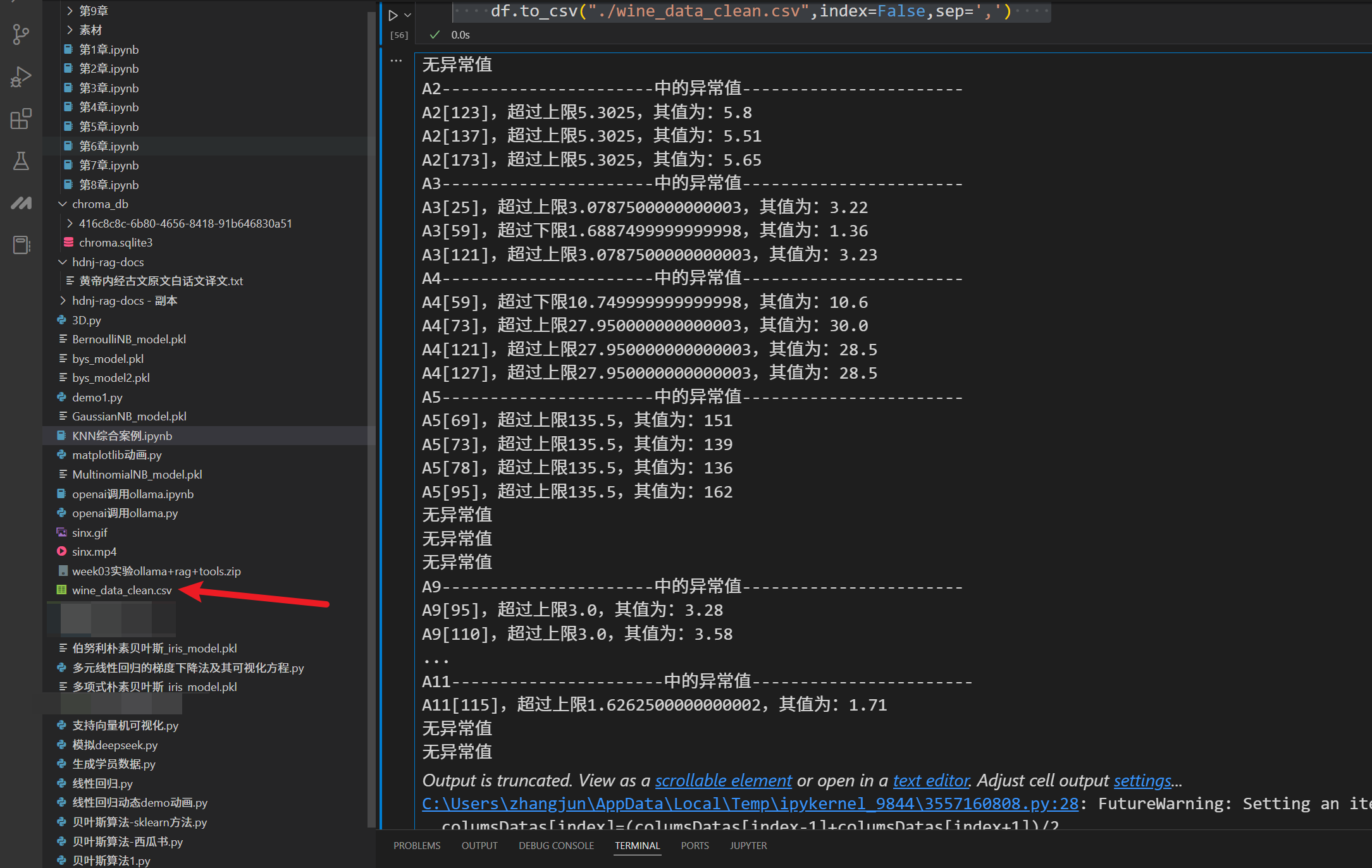Click the scrollable element link
Viewport: 1372px width, 868px height.
[723, 781]
